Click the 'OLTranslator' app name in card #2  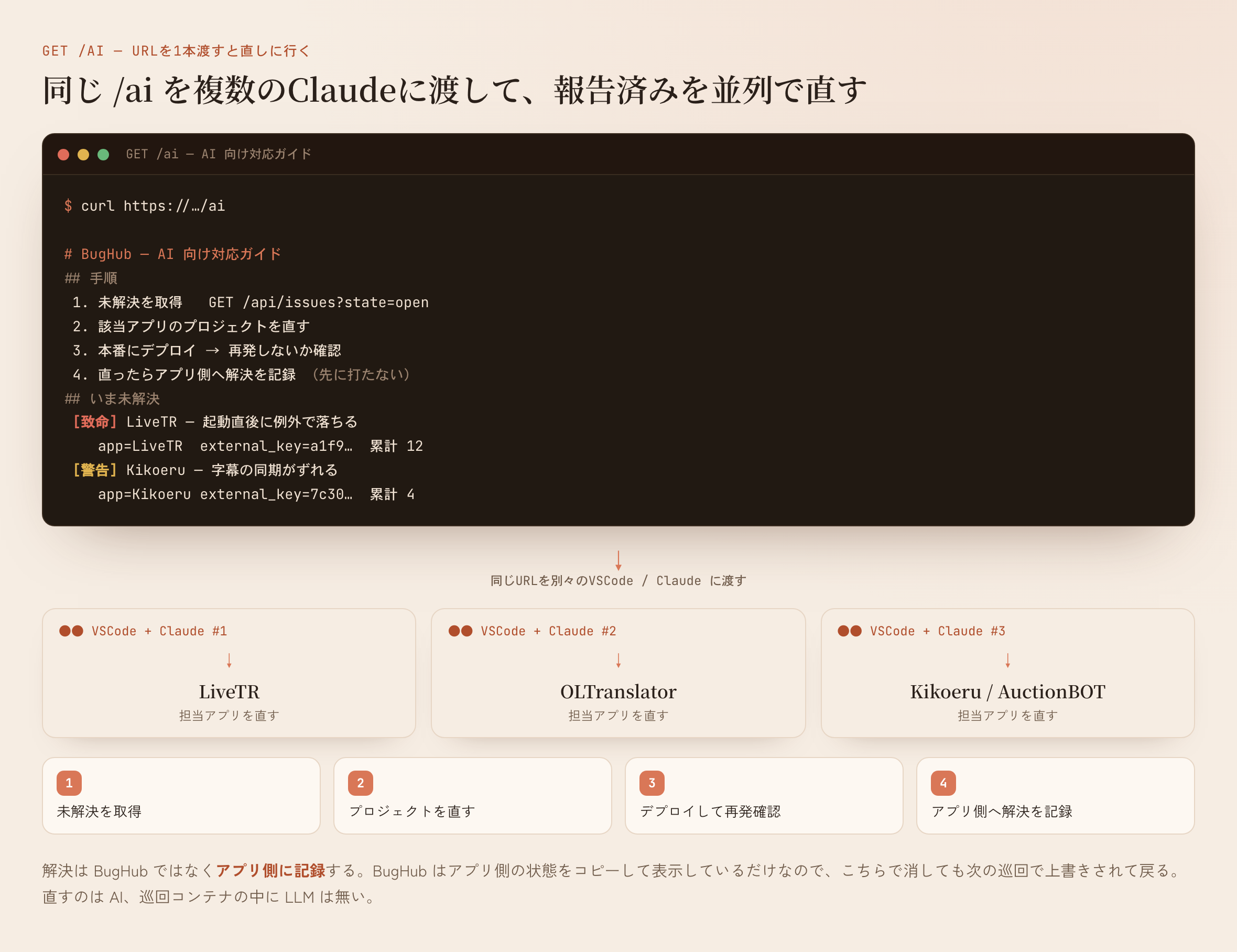point(618,691)
